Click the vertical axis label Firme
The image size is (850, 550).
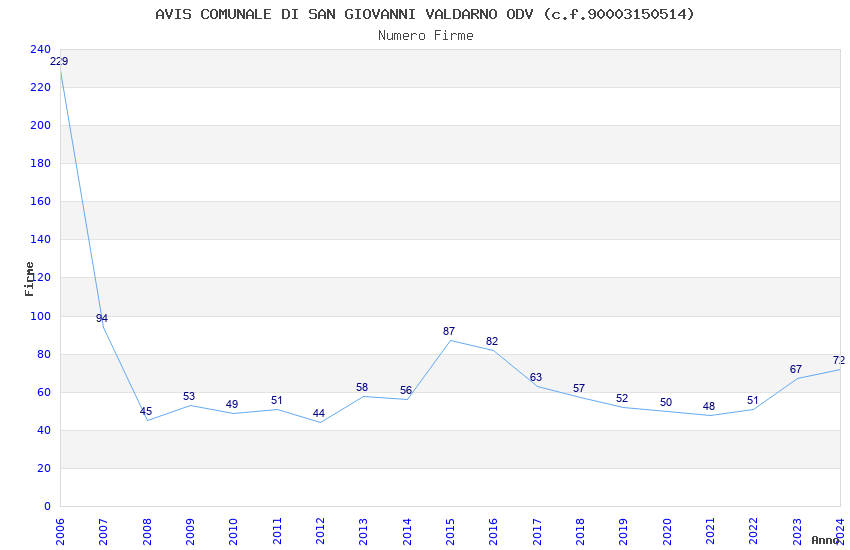pyautogui.click(x=29, y=279)
